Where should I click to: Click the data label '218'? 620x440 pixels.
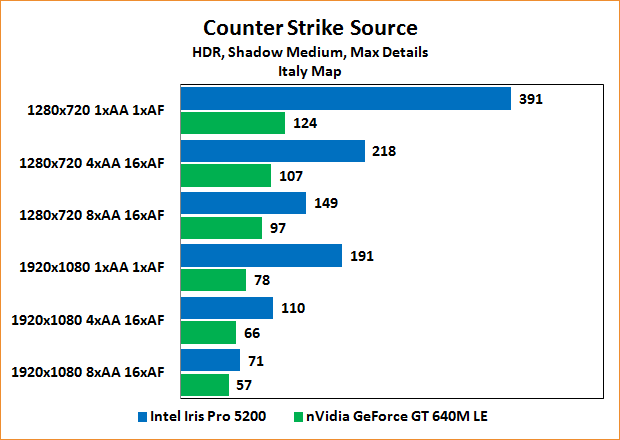coord(384,151)
